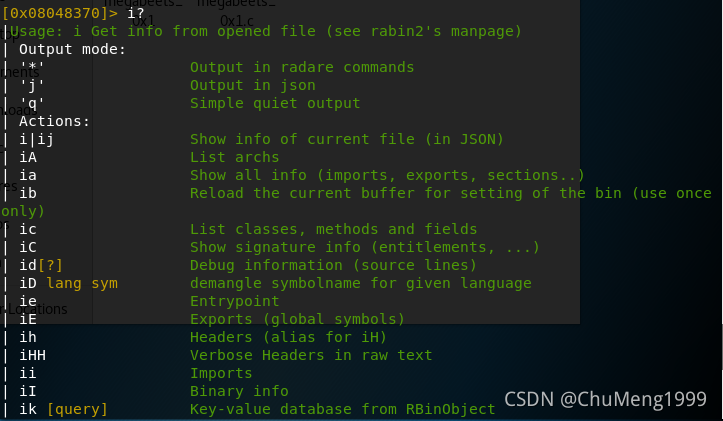Click the '[query]' argument of ik
Screen dimensions: 723x421
(x=77, y=409)
